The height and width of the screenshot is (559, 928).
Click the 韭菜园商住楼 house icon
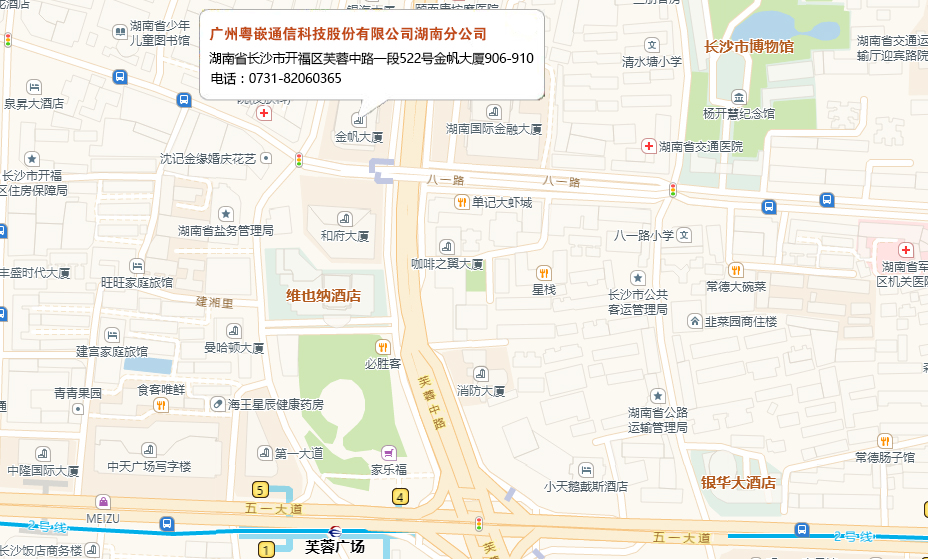[x=695, y=321]
